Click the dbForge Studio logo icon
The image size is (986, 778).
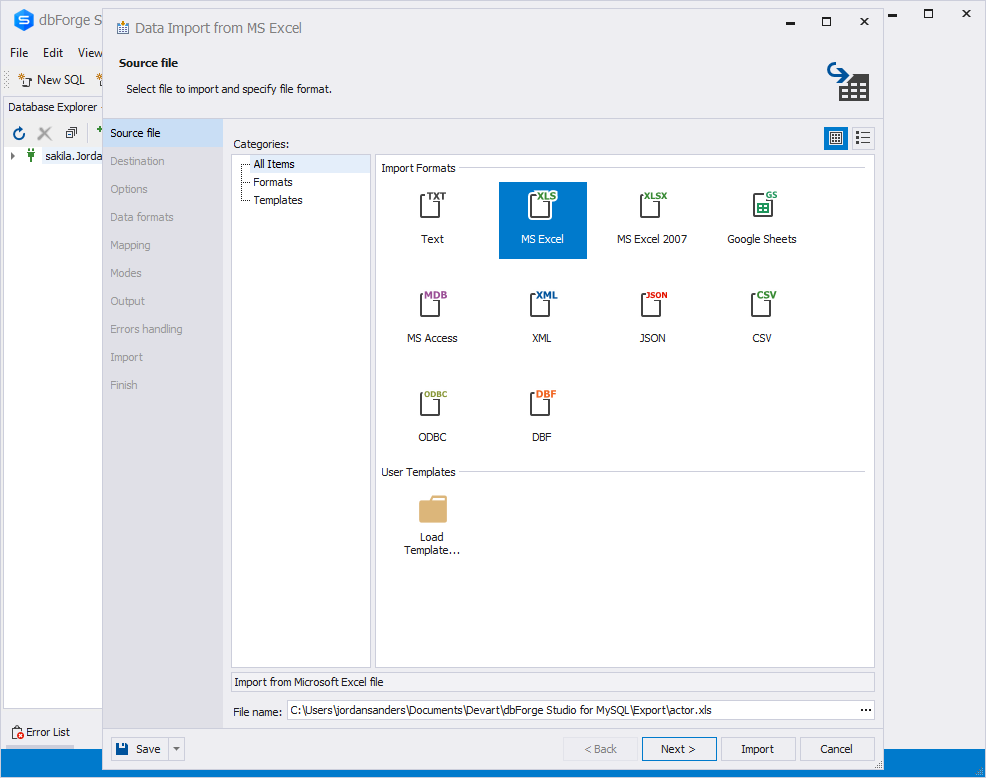[24, 20]
